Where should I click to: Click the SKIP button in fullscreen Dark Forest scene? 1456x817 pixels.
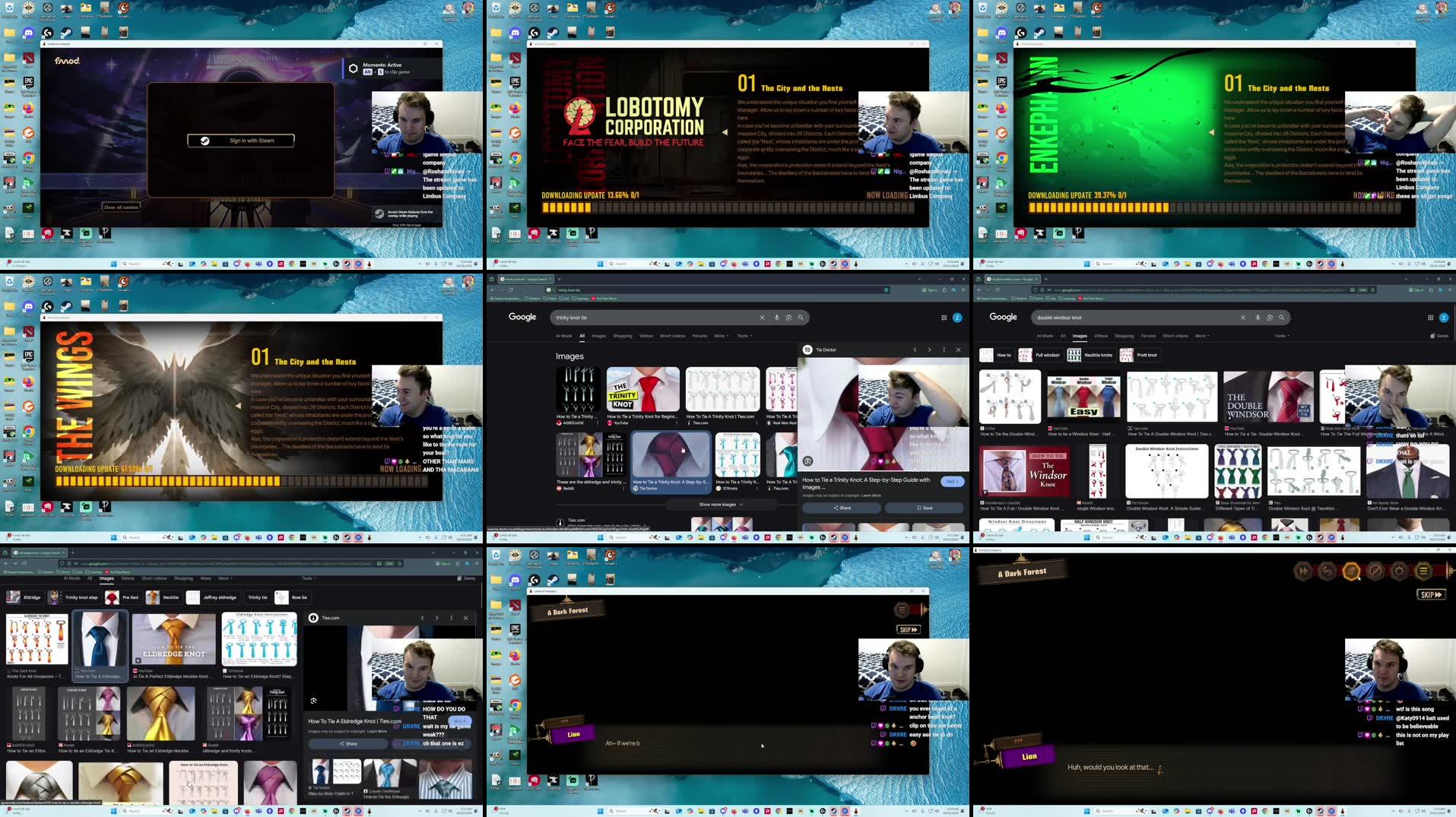coord(1431,594)
